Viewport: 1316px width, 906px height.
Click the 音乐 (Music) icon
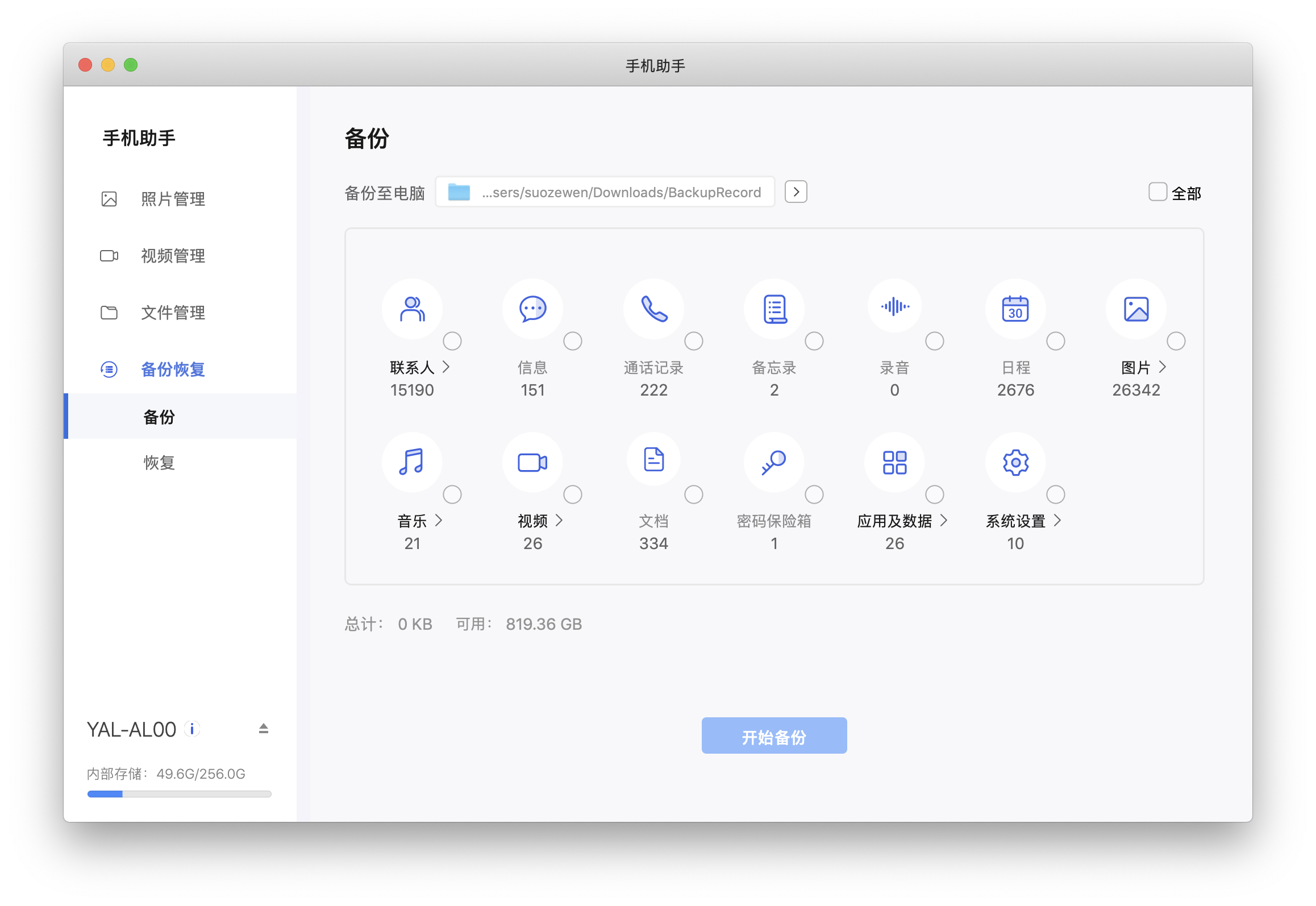(413, 462)
